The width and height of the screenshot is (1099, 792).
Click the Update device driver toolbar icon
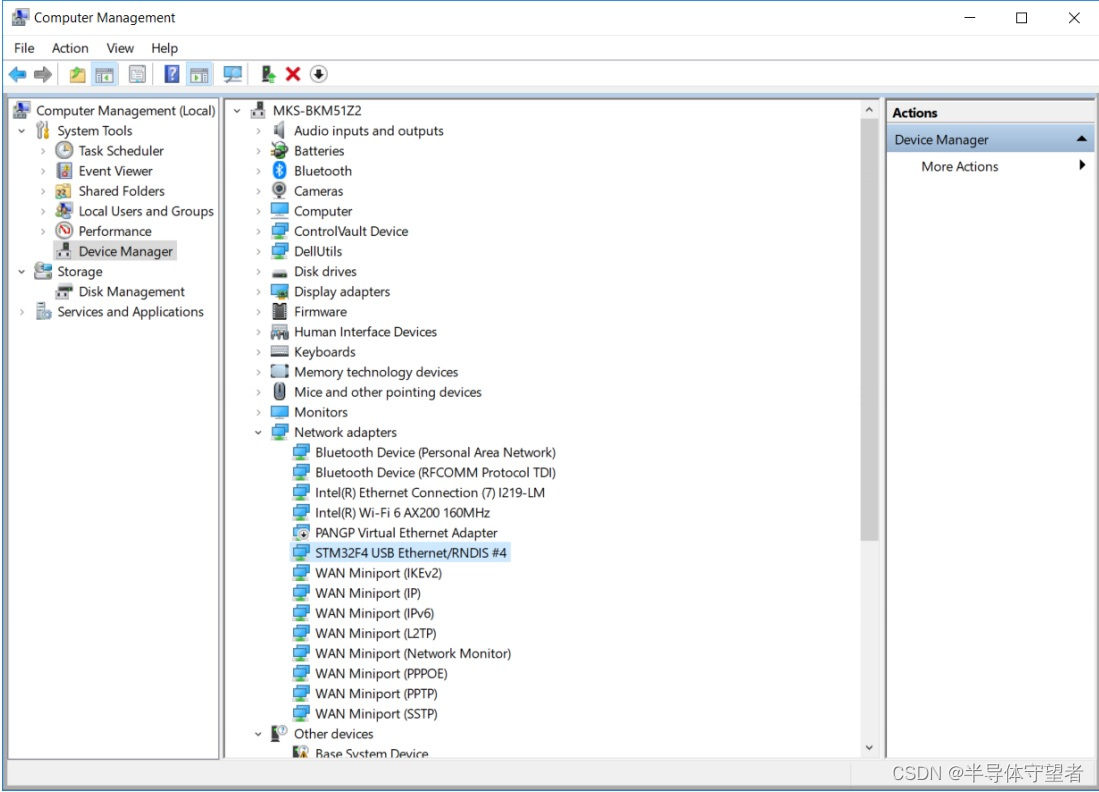(x=268, y=74)
